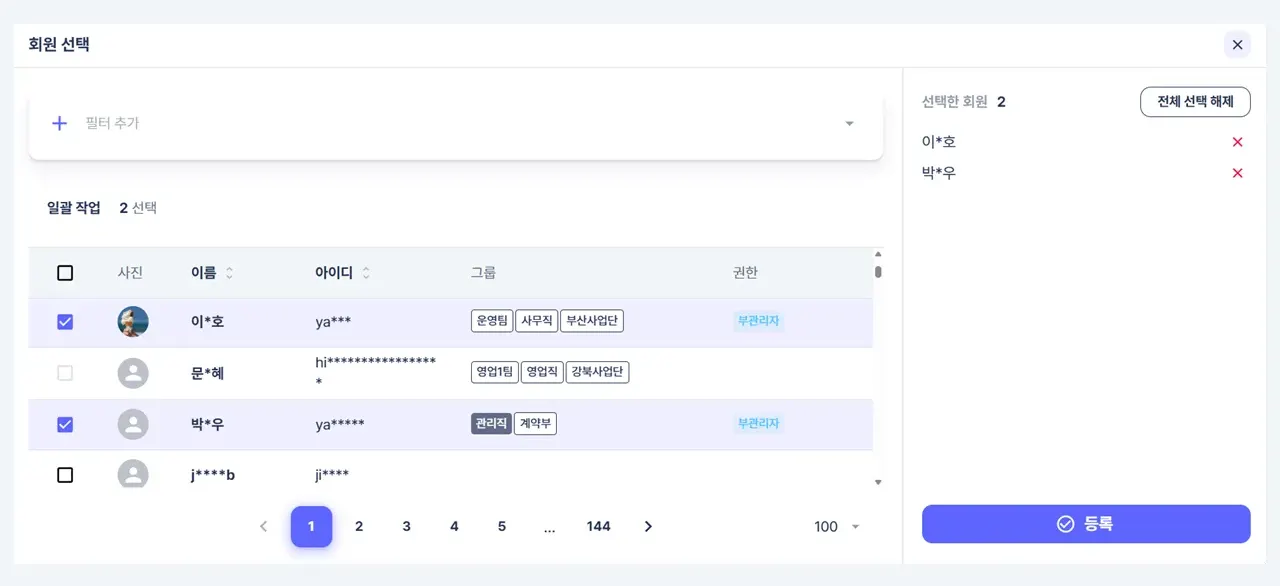Click the ID column sort icon

(x=366, y=273)
